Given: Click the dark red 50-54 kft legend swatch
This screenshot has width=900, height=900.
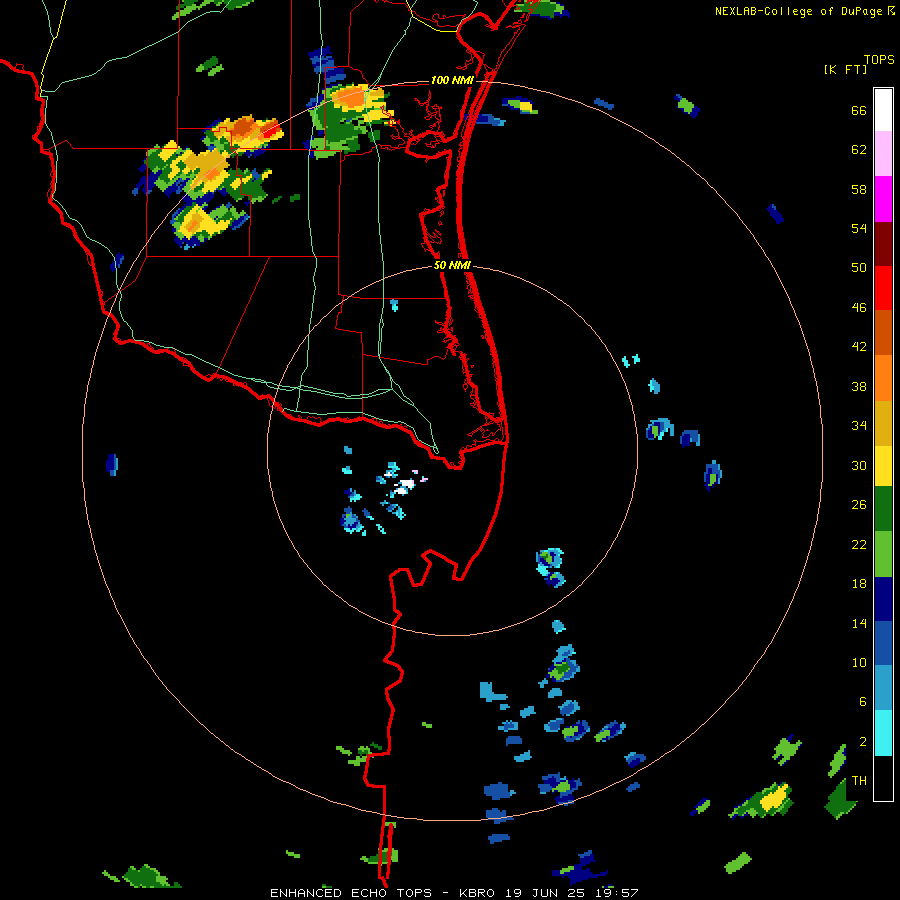Looking at the screenshot, I should click(x=883, y=243).
